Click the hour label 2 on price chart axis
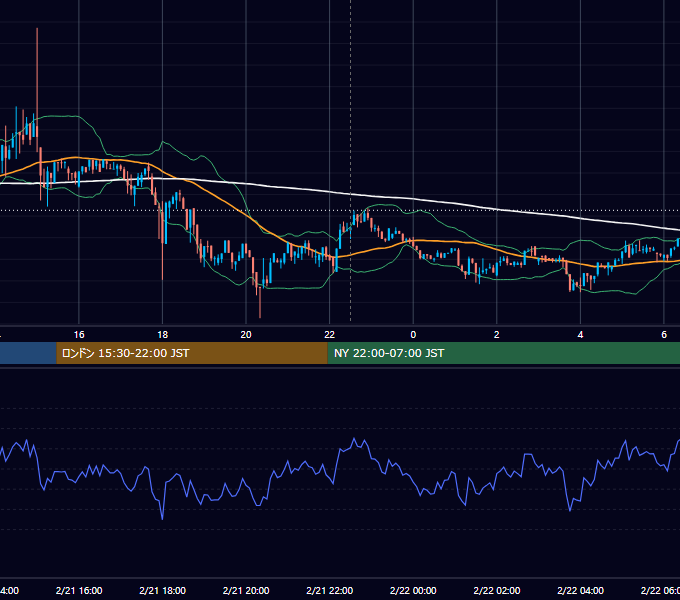680x600 pixels. [497, 335]
